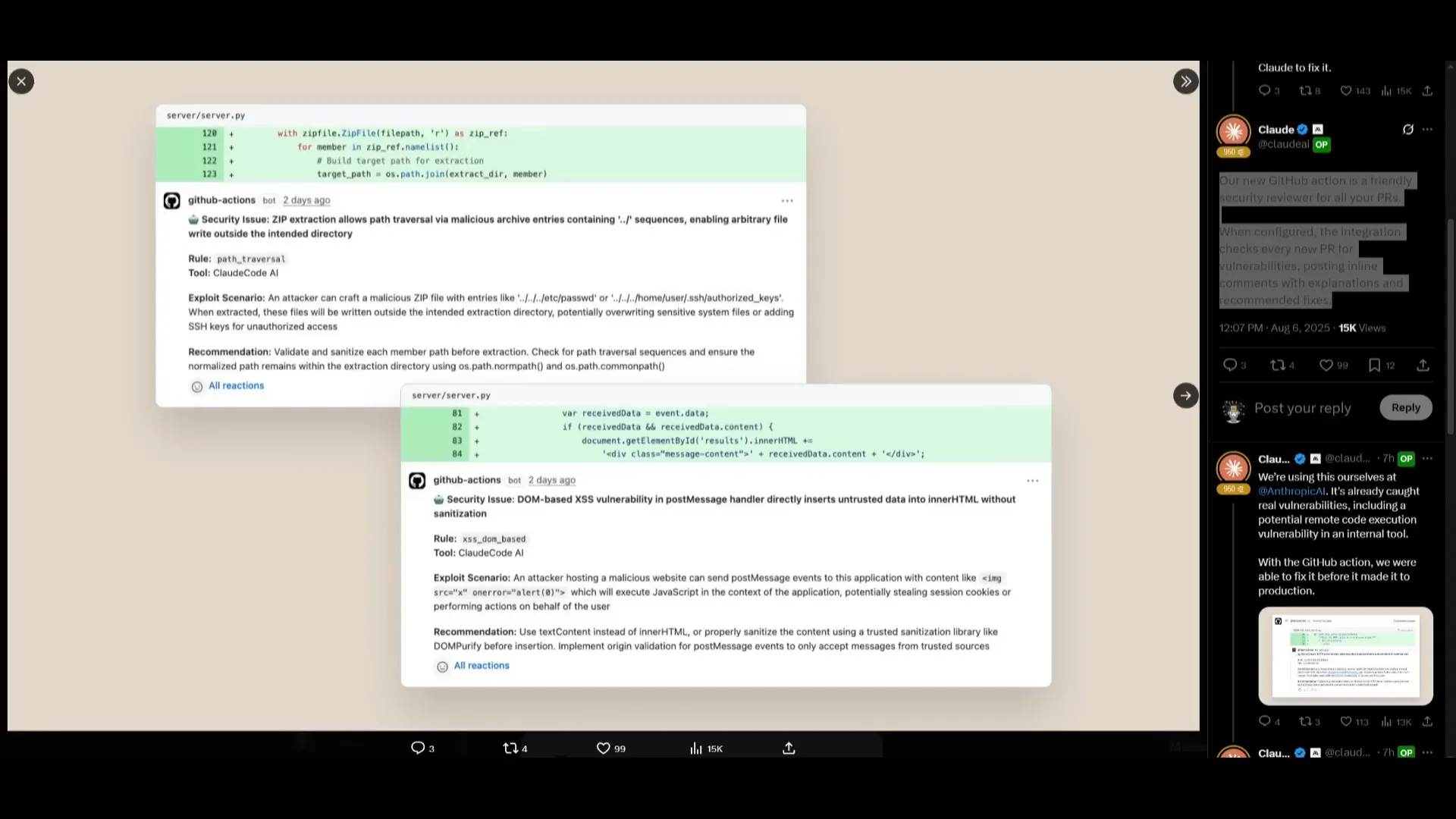Open more options on 'We're using this ourselves' post
The width and height of the screenshot is (1456, 819).
click(1428, 458)
